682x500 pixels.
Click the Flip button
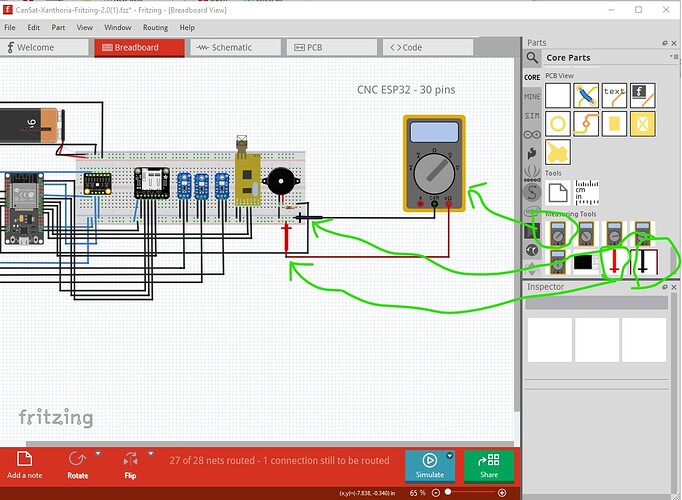point(130,465)
